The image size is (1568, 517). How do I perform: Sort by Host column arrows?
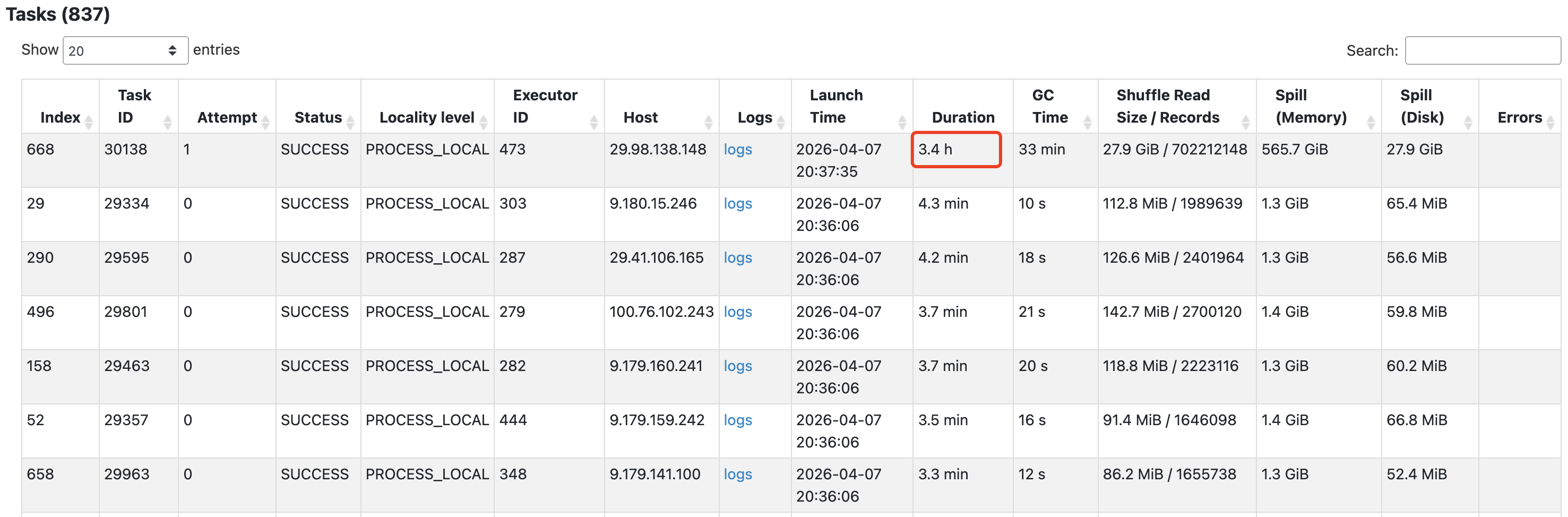click(709, 122)
